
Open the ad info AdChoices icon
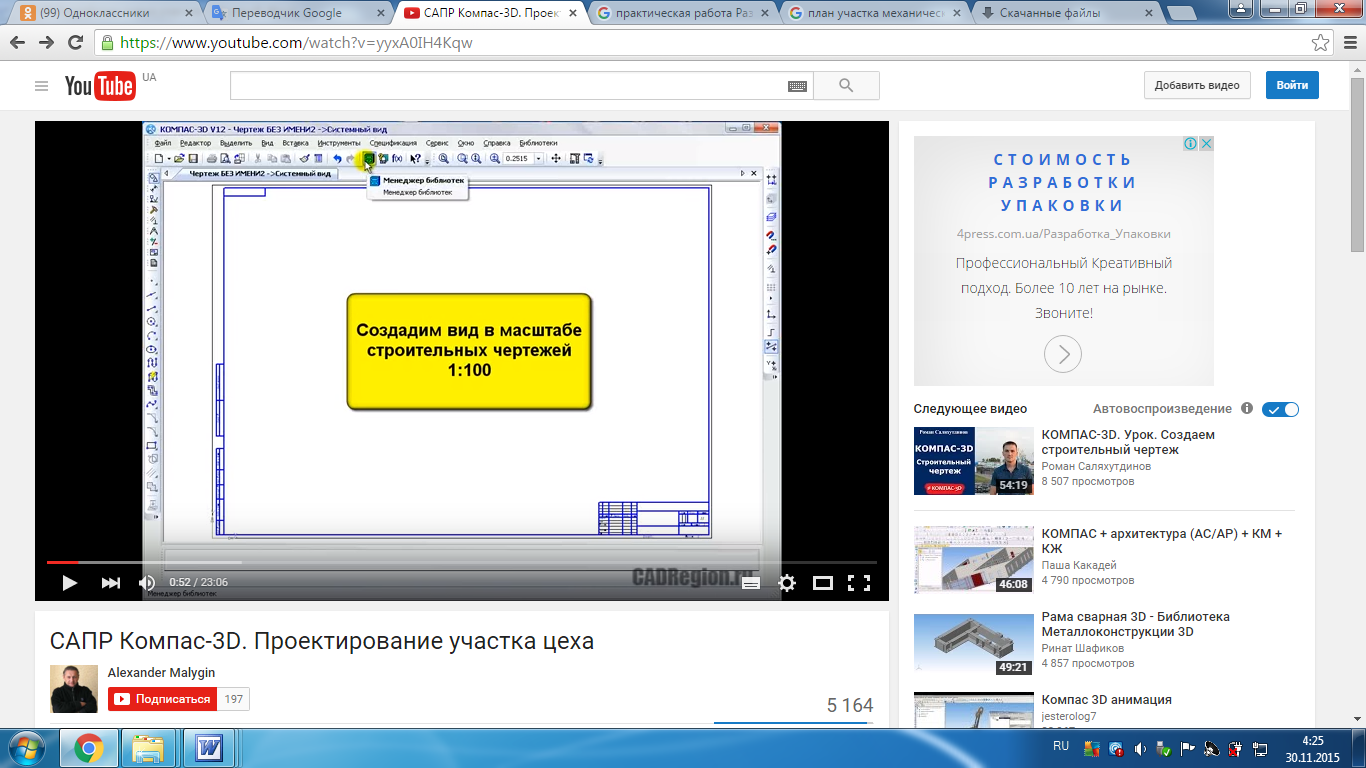pyautogui.click(x=1191, y=144)
